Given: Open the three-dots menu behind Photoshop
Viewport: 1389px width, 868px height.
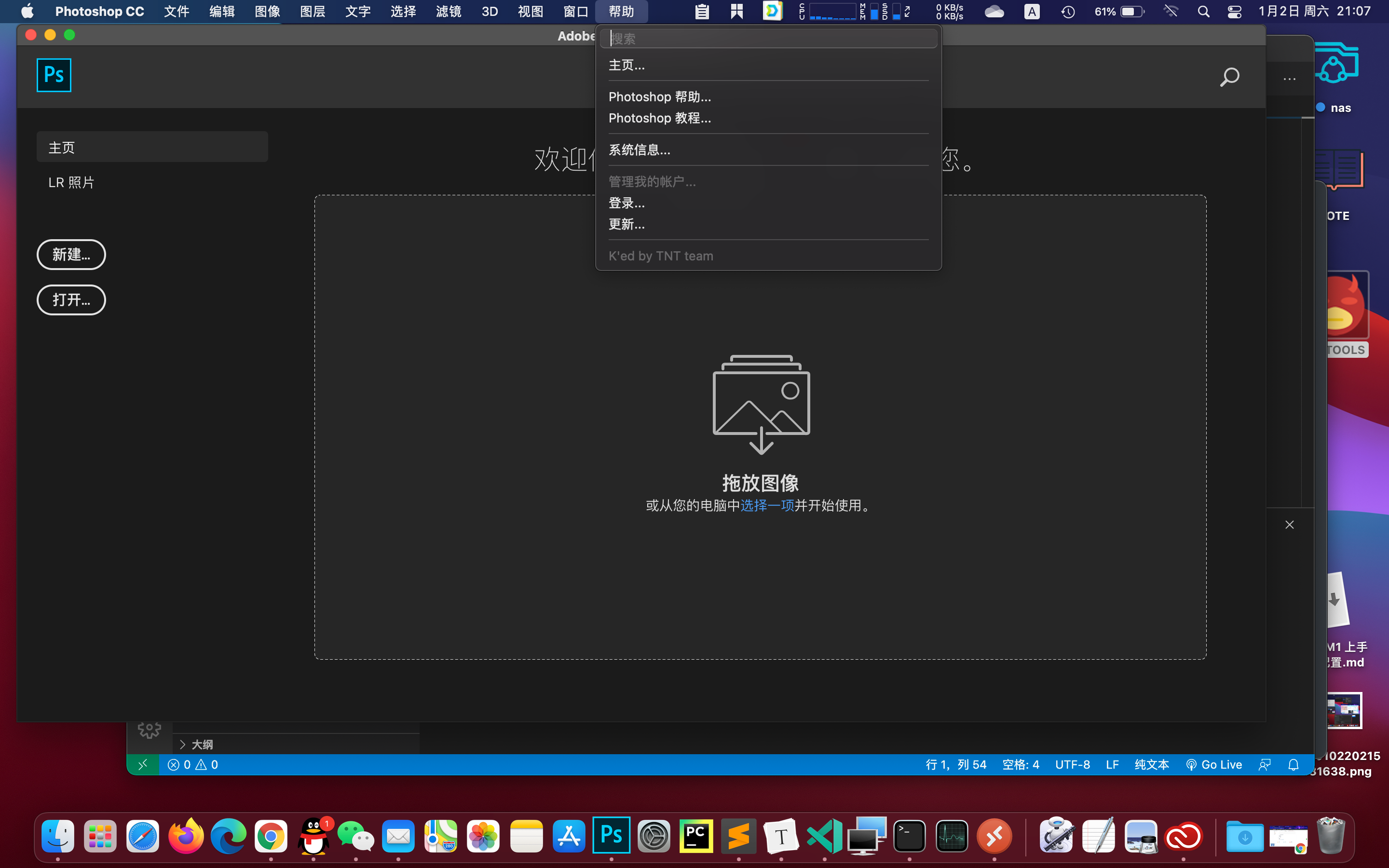Looking at the screenshot, I should (1290, 79).
